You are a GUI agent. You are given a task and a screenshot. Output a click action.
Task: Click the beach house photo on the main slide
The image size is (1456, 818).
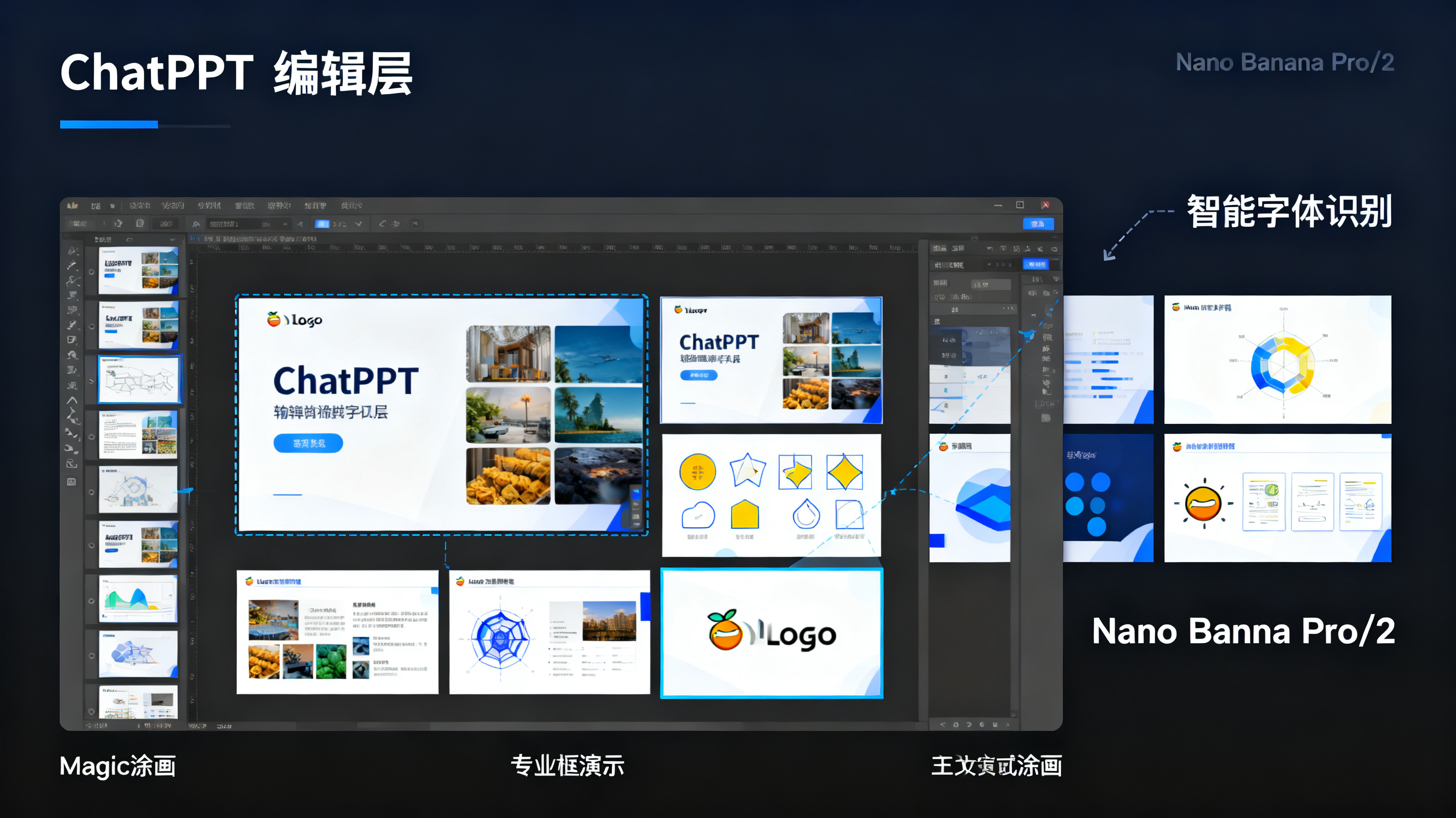pos(508,354)
